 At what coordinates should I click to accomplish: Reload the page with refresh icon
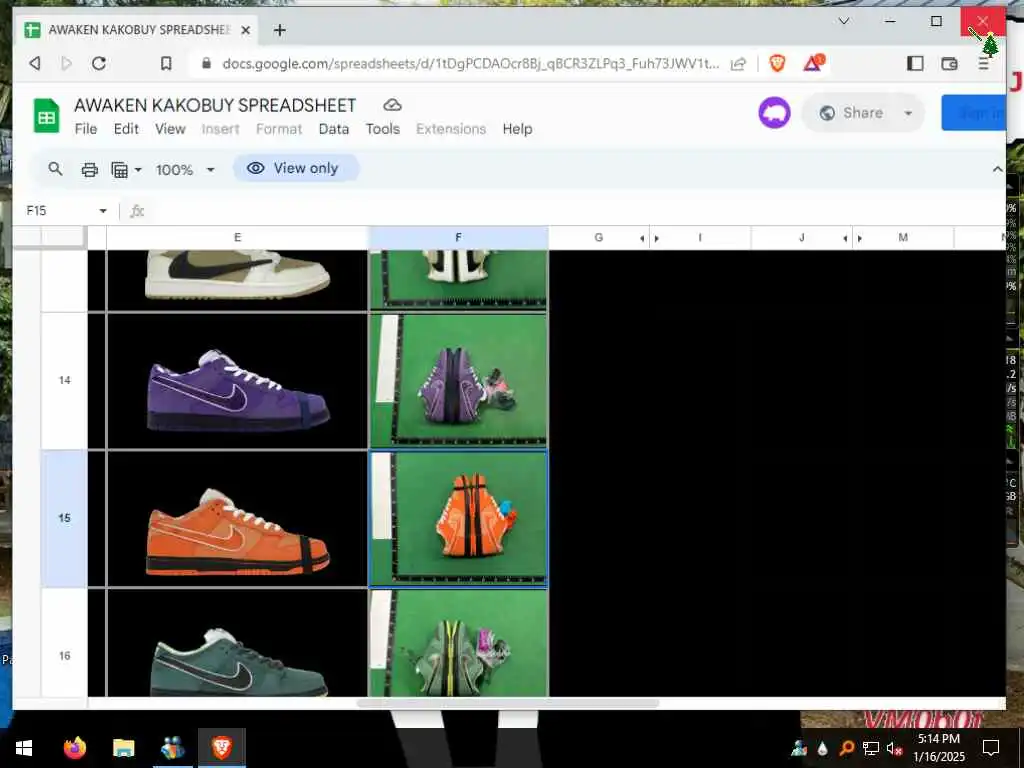click(x=99, y=63)
